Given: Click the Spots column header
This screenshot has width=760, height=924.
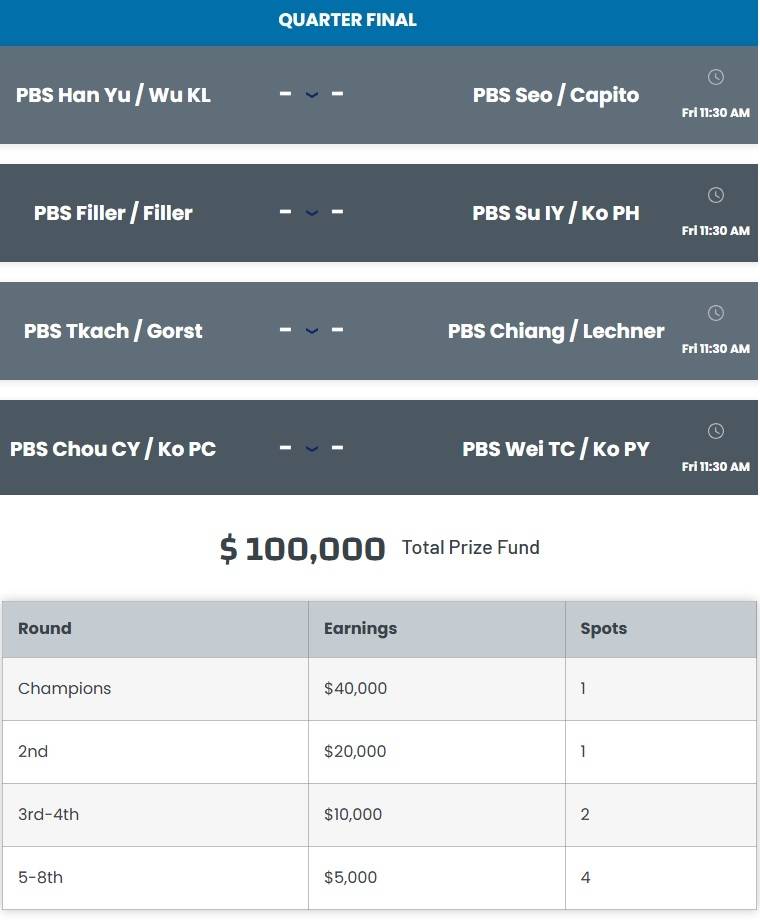Looking at the screenshot, I should click(603, 629).
